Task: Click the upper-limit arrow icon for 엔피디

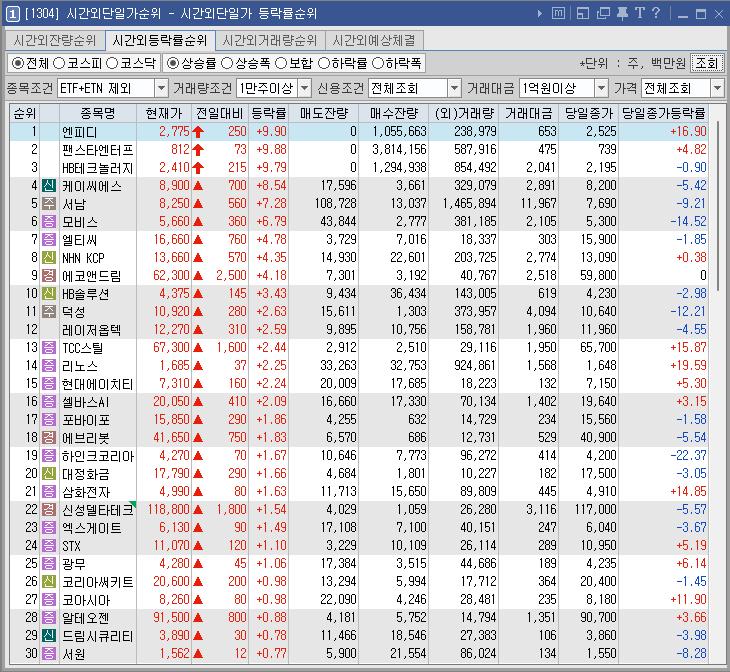Action: coord(198,132)
